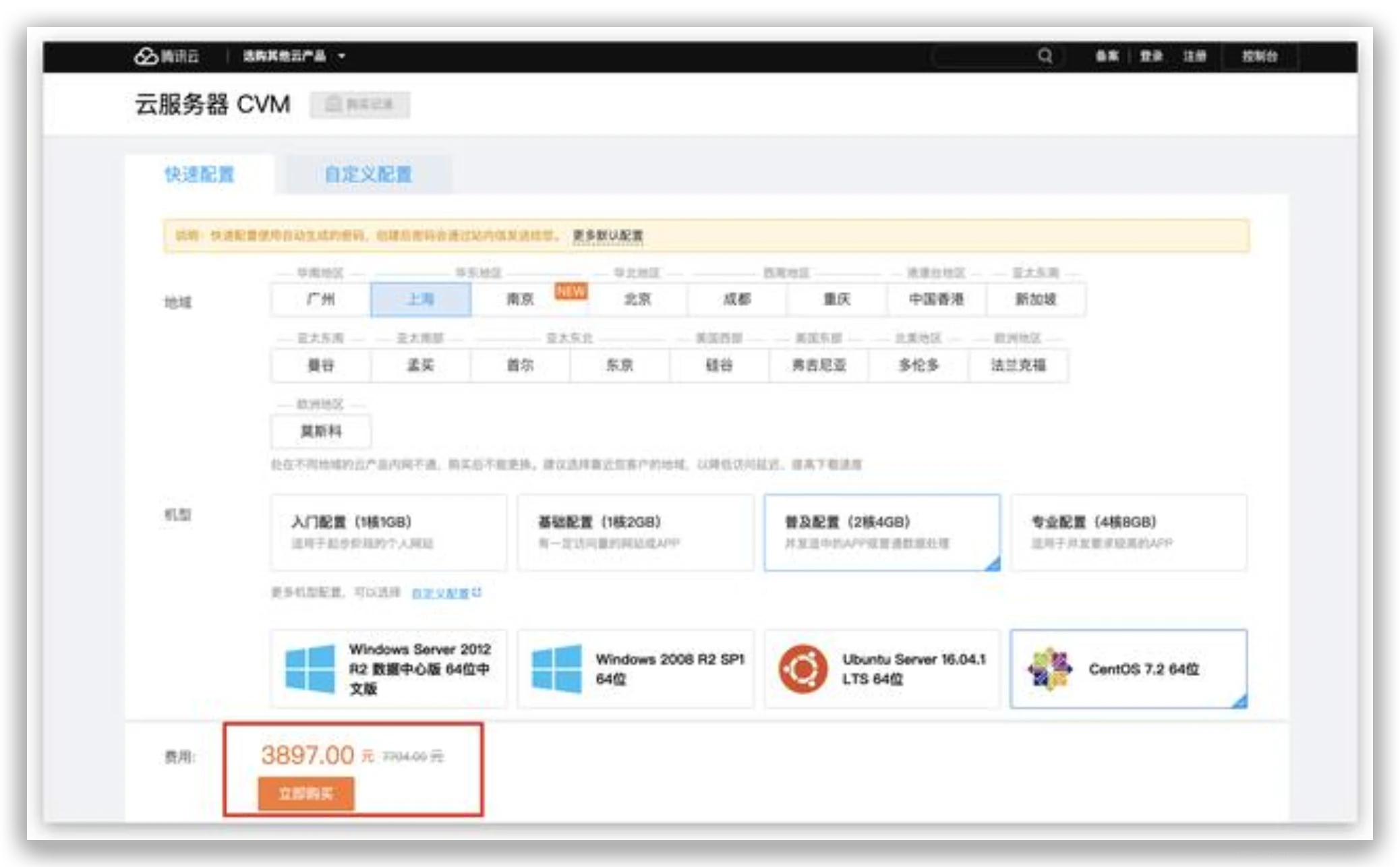Viewport: 1400px width, 867px height.
Task: Select the 广州 region
Action: 321,299
